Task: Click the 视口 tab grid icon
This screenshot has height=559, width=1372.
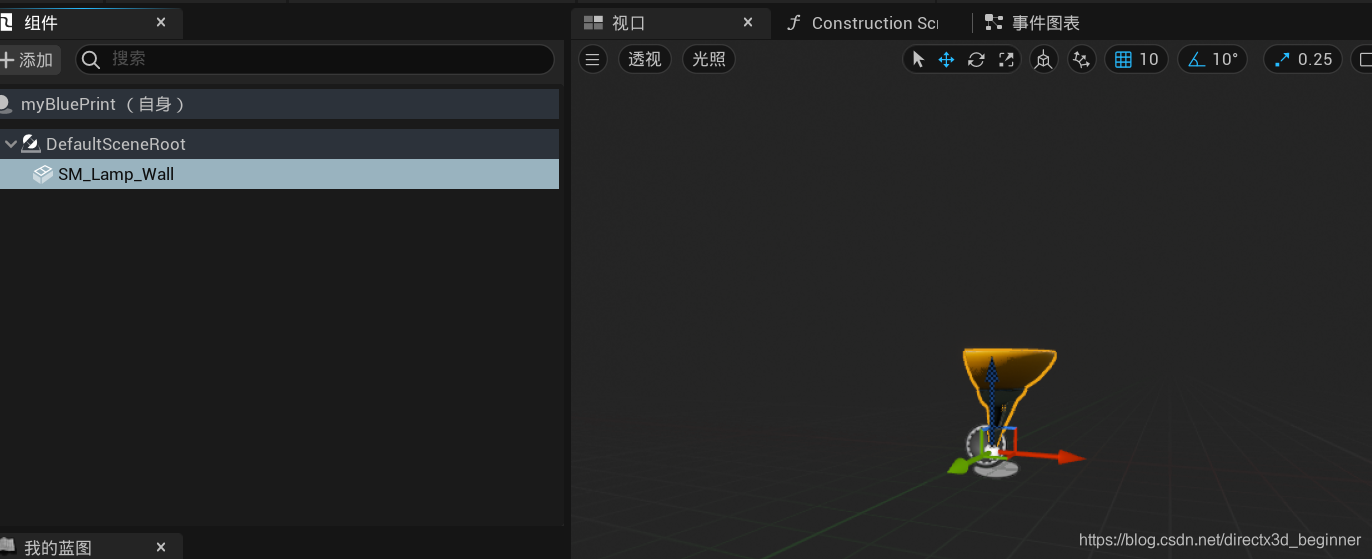Action: (x=594, y=23)
